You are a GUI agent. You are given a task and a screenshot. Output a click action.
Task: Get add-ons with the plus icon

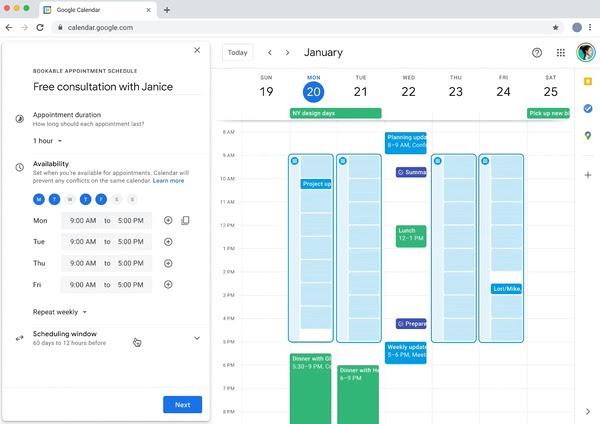(588, 175)
